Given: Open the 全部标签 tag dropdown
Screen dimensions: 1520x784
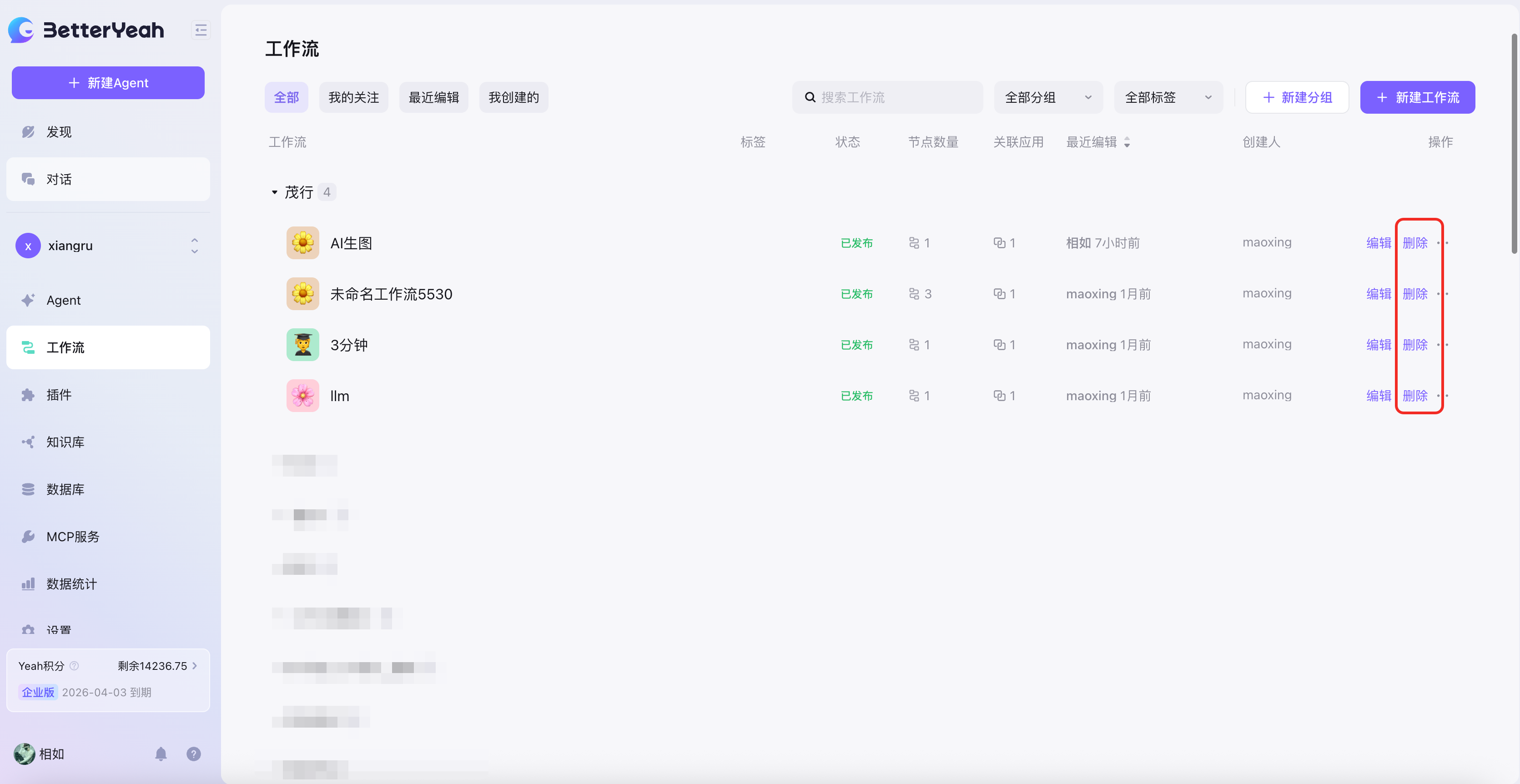Looking at the screenshot, I should coord(1168,97).
